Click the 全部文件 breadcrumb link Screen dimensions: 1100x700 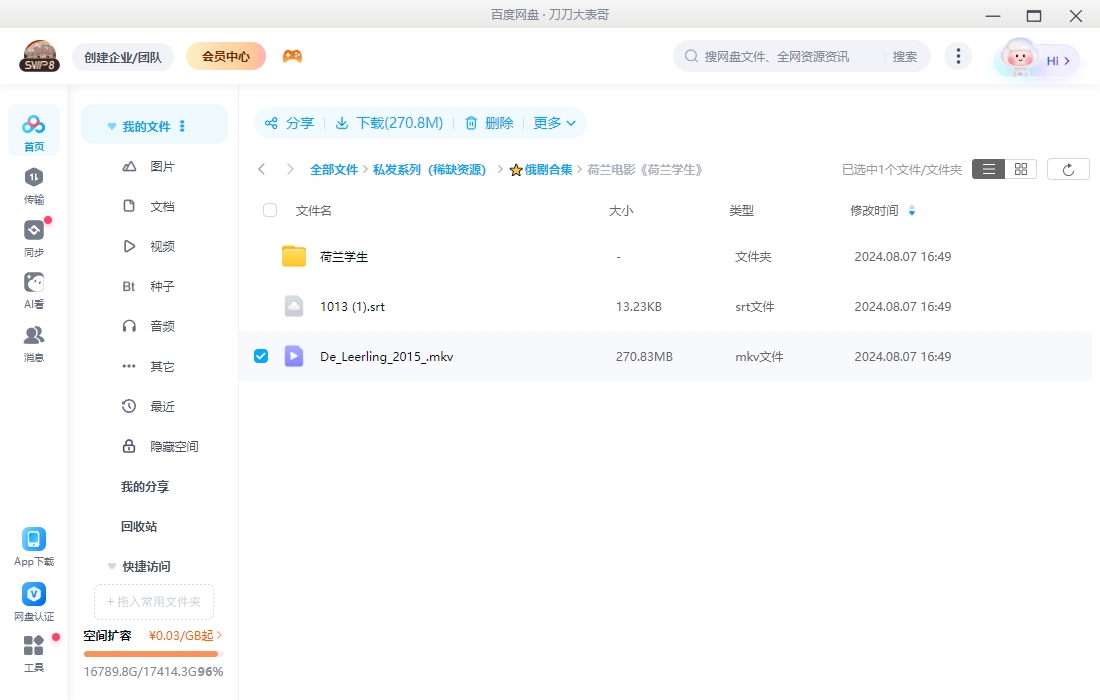coord(334,169)
